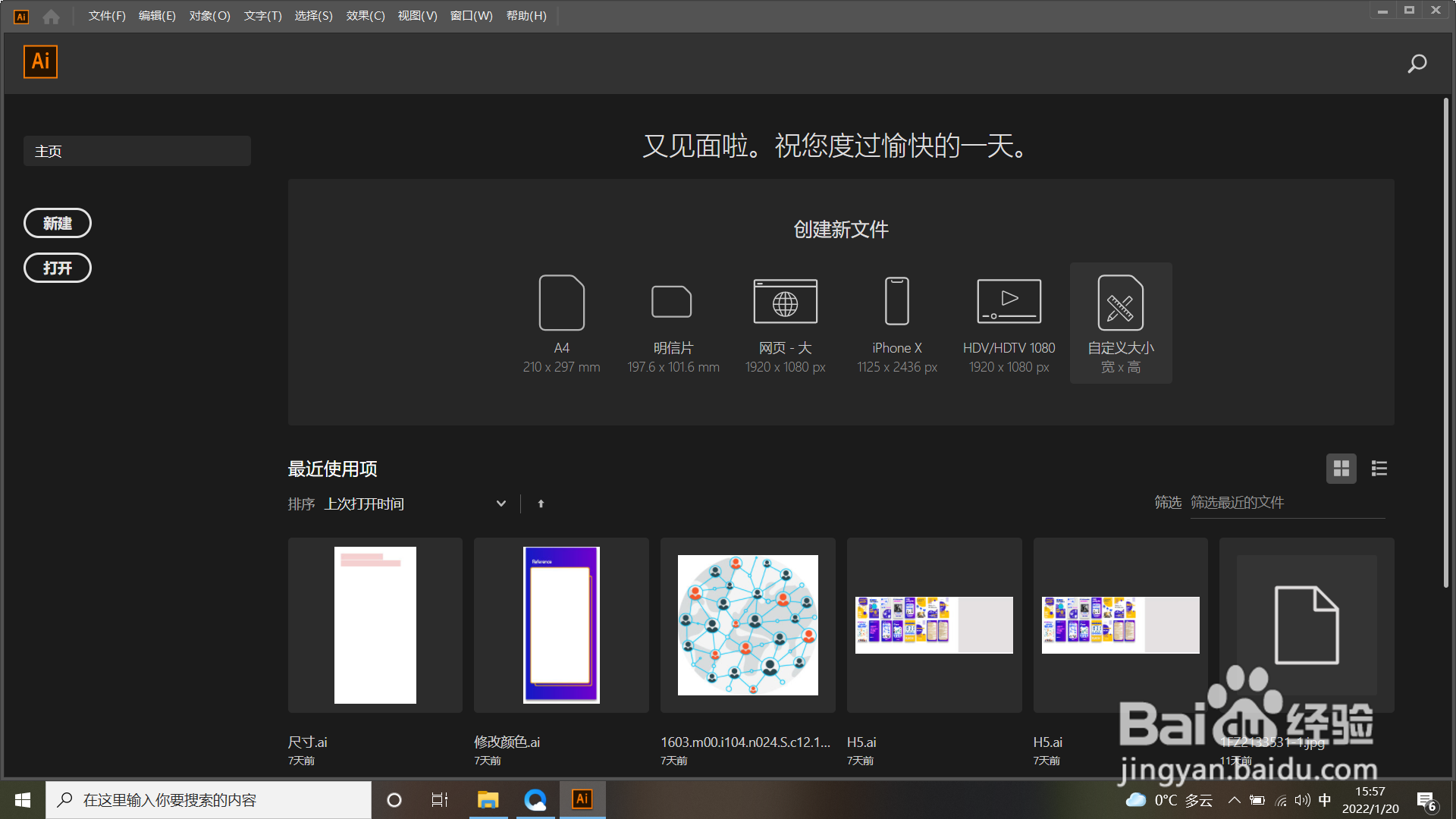This screenshot has width=1456, height=819.
Task: Select the iPhone X preset icon
Action: click(896, 303)
